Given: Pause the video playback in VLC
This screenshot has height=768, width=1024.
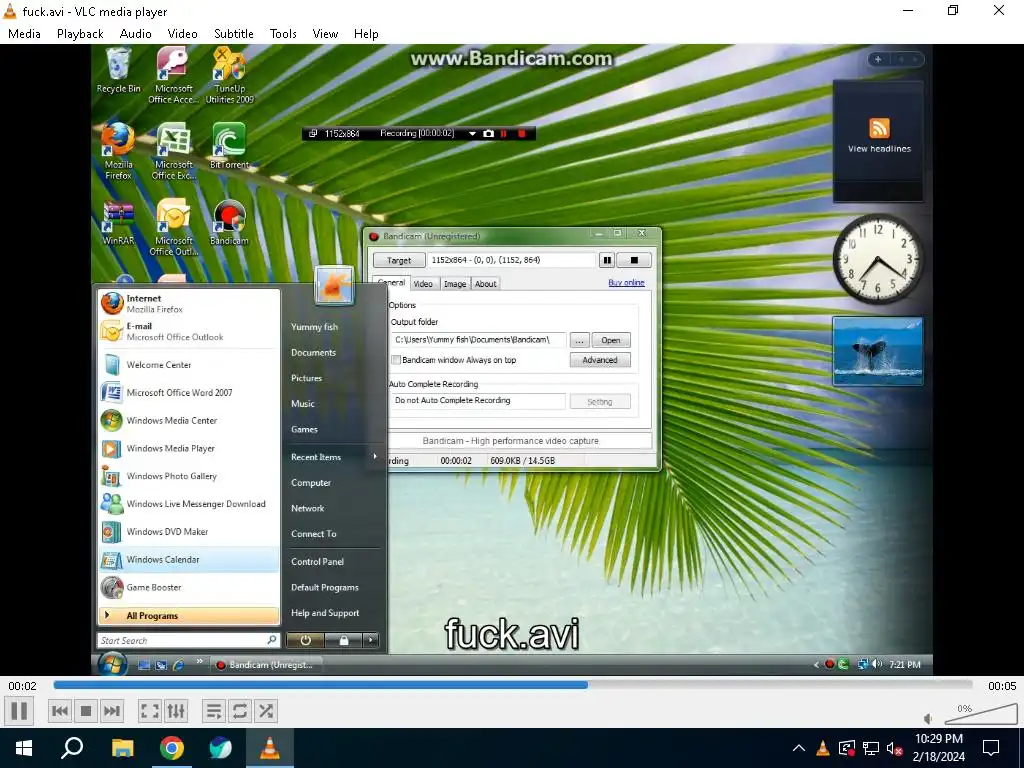Looking at the screenshot, I should 20,711.
